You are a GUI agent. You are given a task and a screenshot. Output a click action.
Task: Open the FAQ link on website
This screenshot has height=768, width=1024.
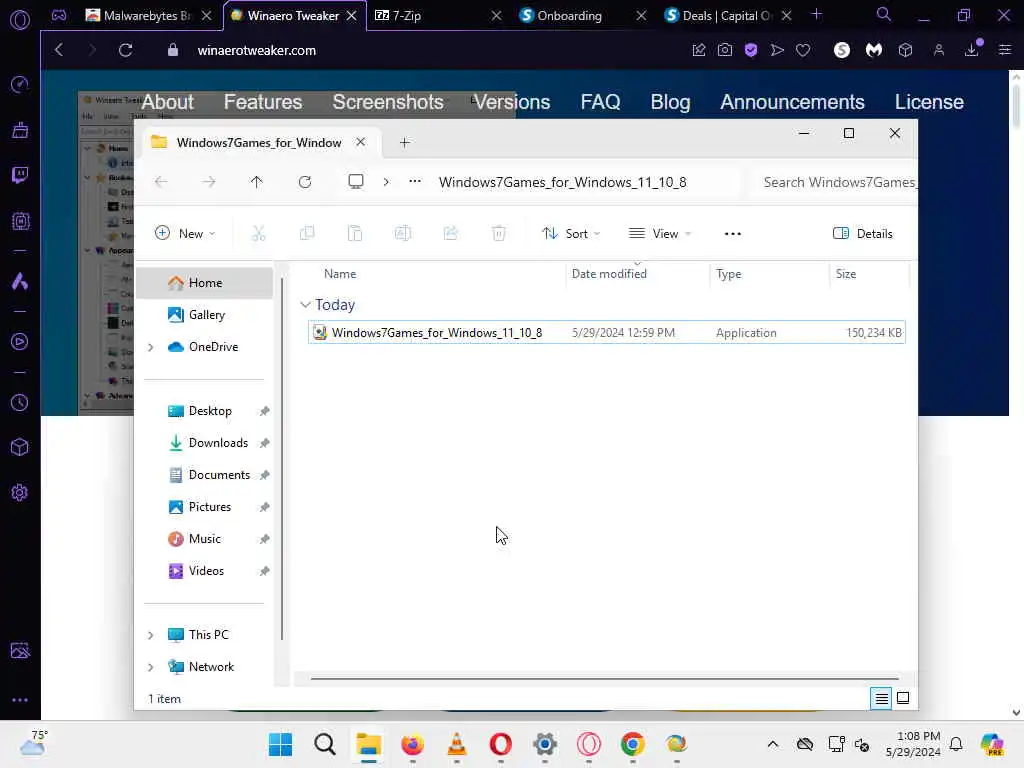pos(600,102)
